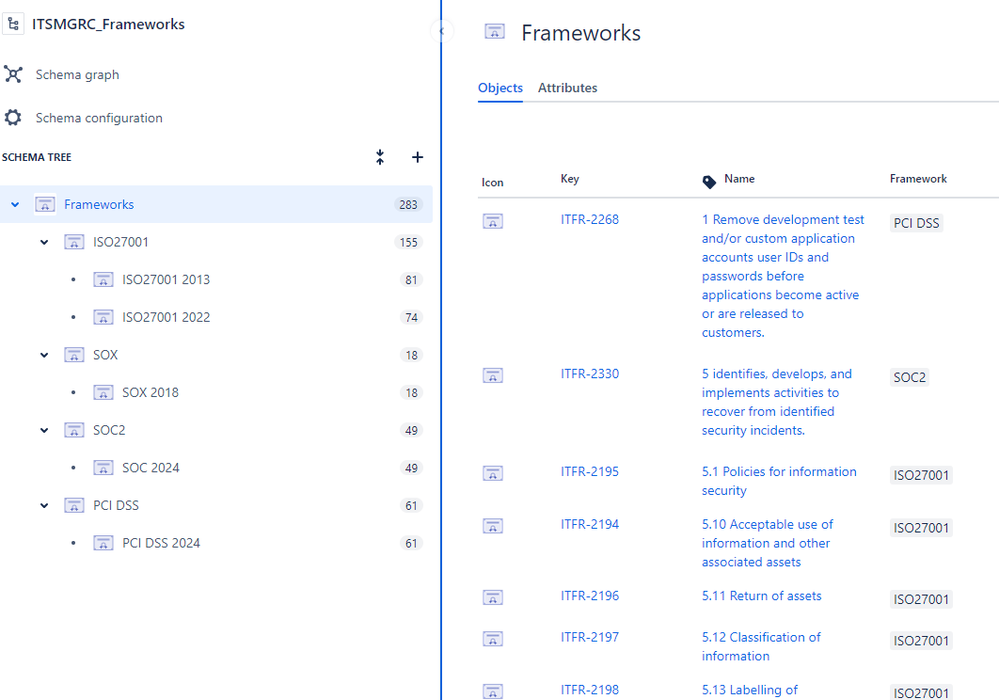Click the PCI DSS 2024 icon in the tree
Screen dimensions: 999x700
pos(104,543)
